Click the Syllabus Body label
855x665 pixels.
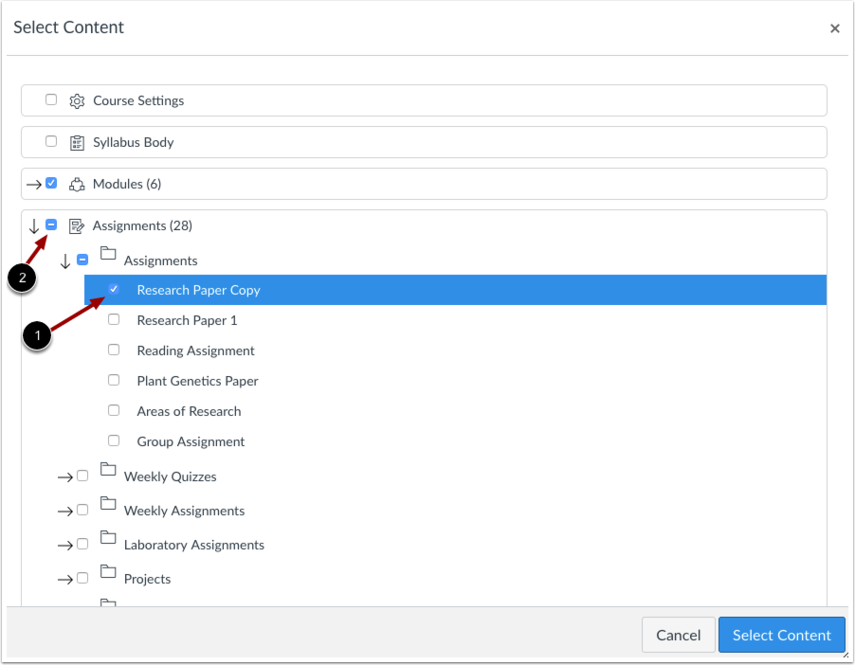pyautogui.click(x=134, y=142)
